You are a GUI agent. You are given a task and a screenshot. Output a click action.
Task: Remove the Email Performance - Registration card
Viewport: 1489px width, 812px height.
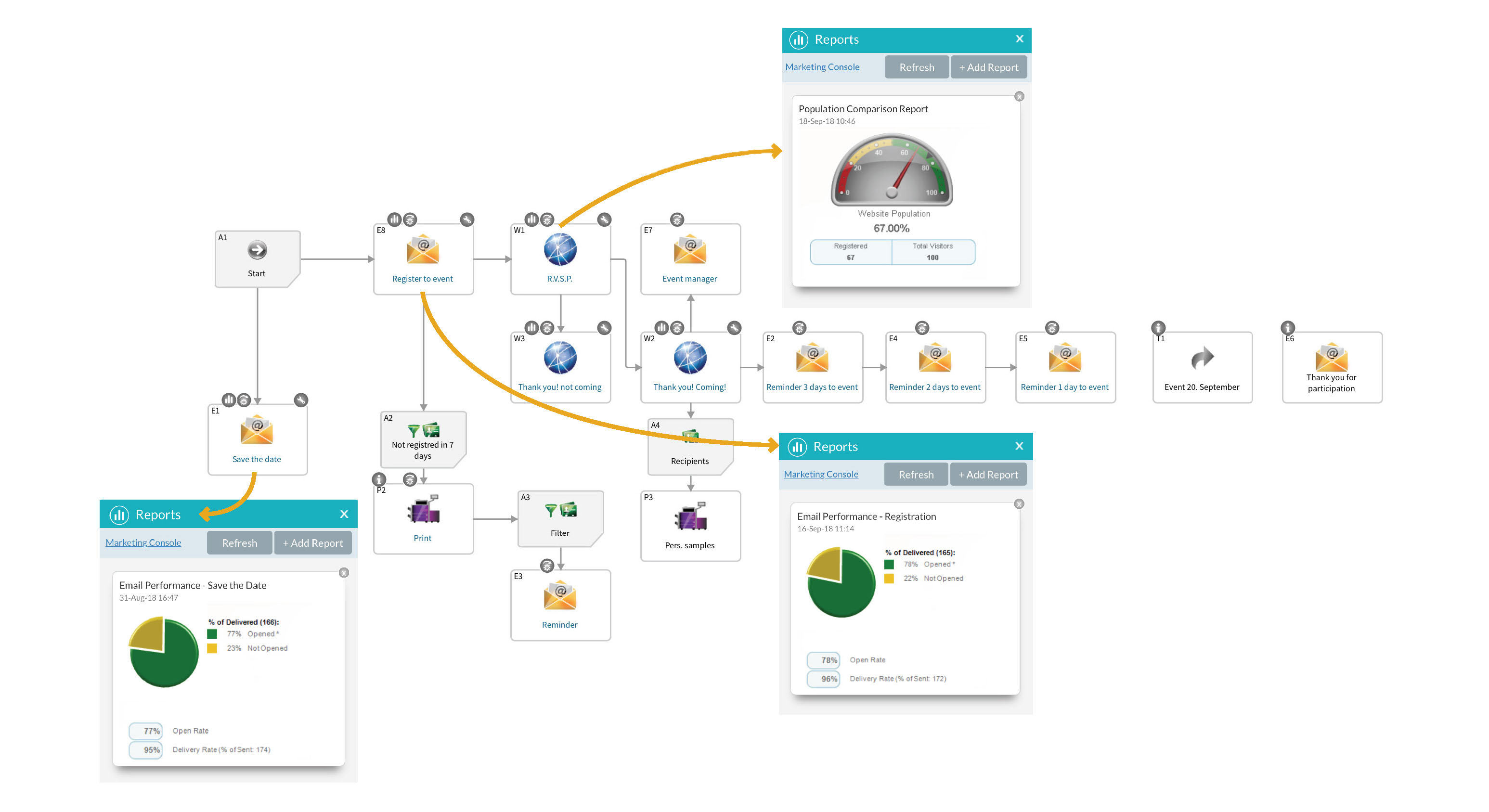coord(1019,504)
